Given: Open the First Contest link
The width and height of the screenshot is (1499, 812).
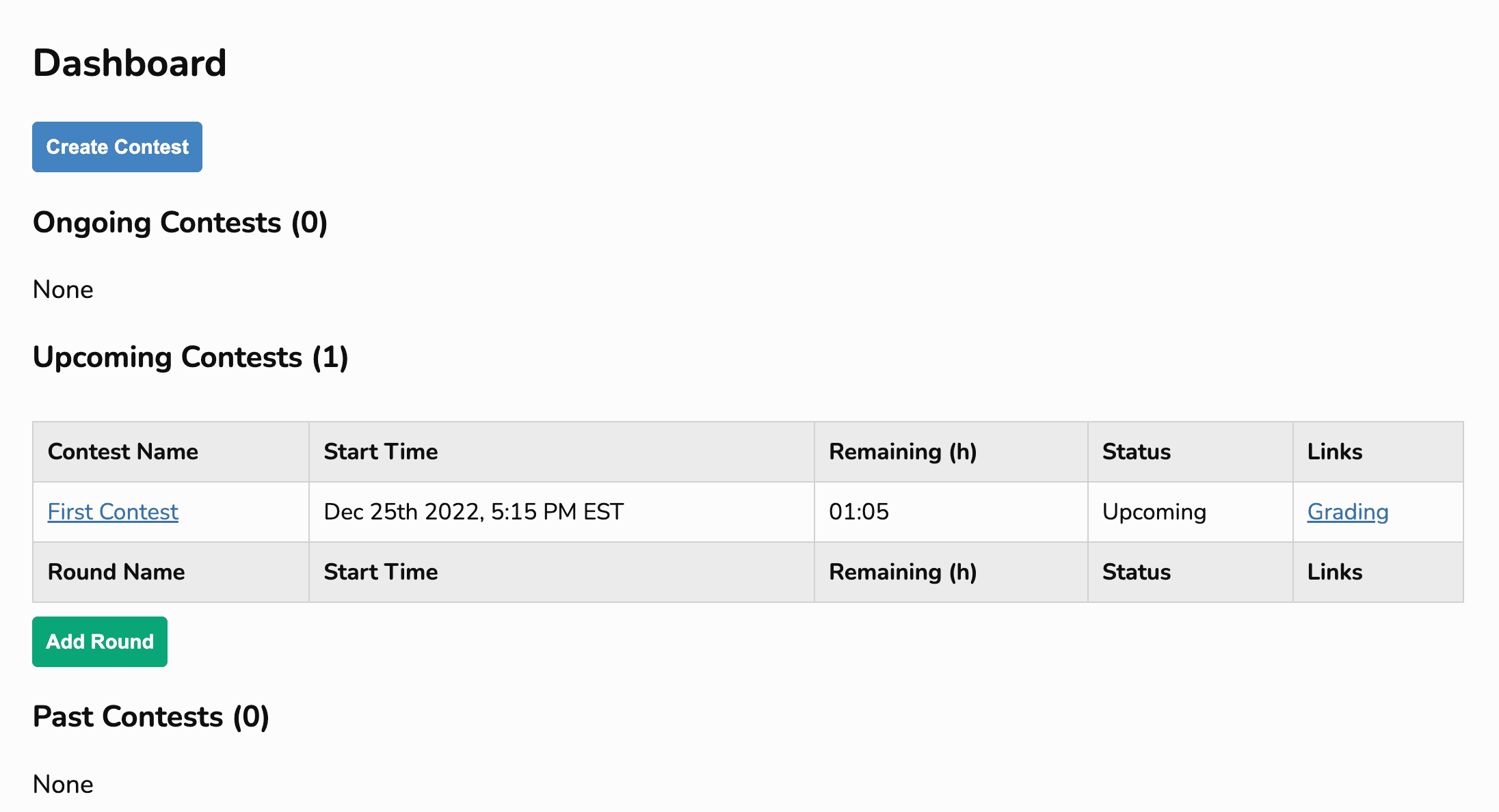Looking at the screenshot, I should tap(112, 511).
